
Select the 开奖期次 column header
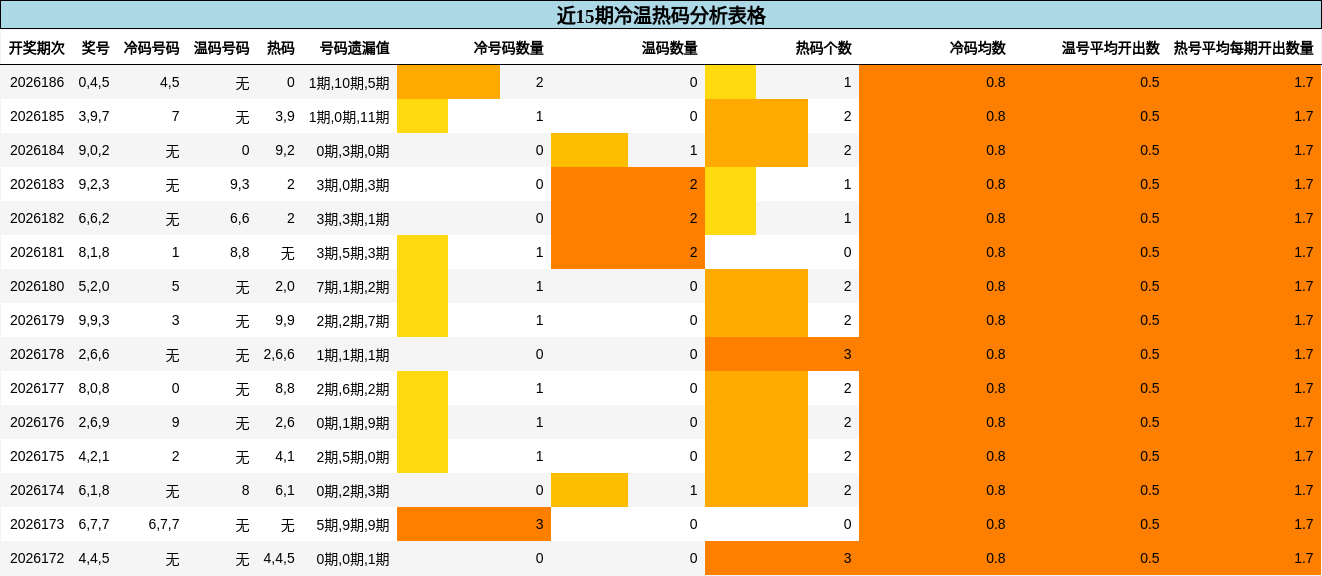click(37, 48)
